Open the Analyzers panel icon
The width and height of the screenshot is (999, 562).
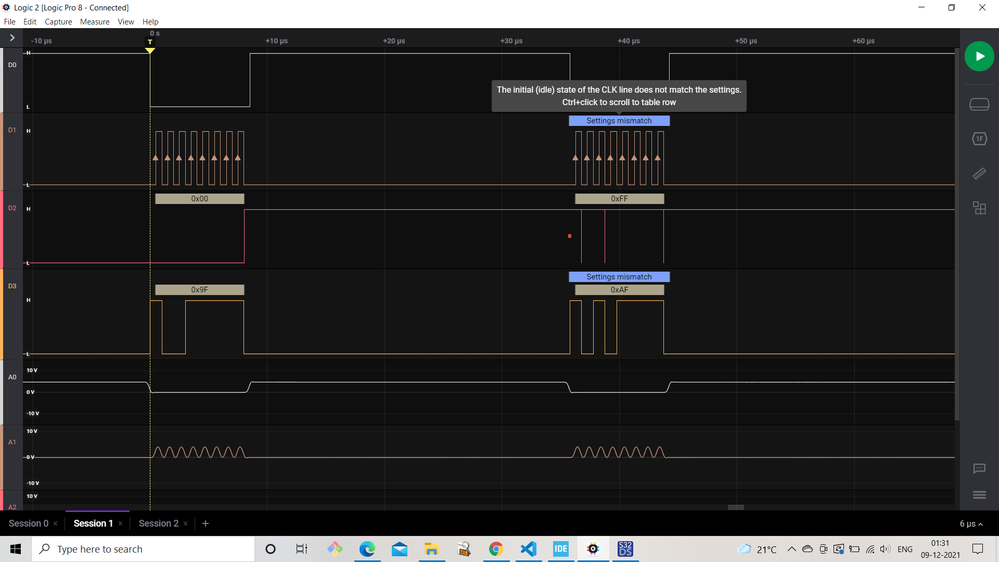[x=979, y=139]
